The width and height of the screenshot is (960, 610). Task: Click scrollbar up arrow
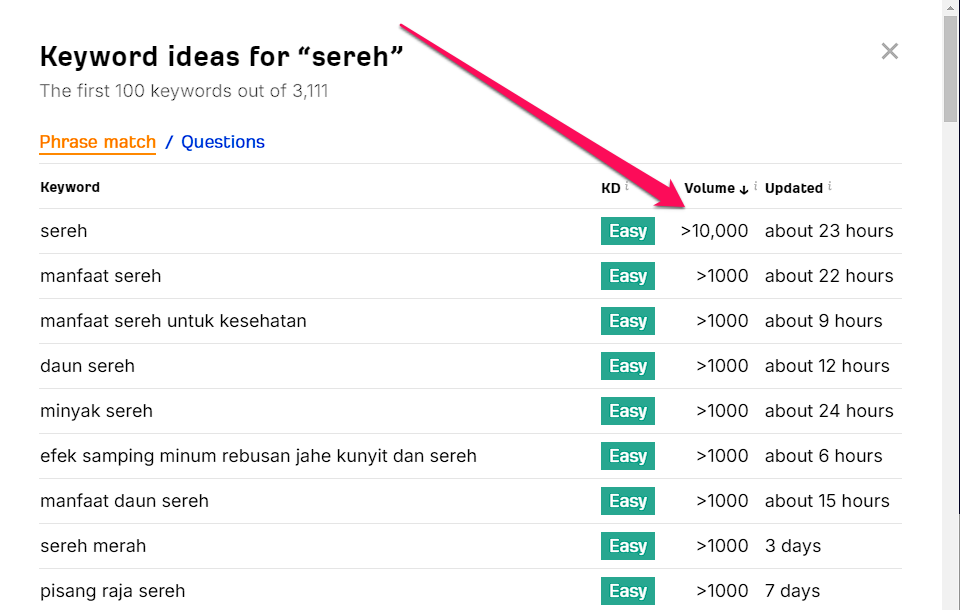tap(951, 8)
